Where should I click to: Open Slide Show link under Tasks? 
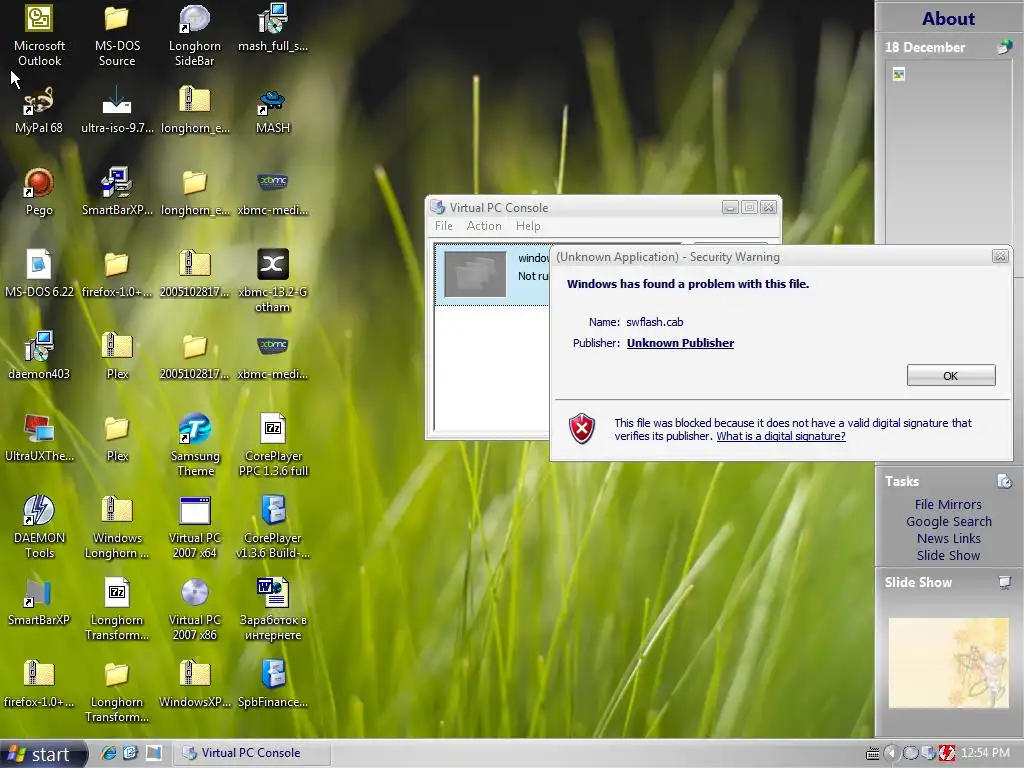click(948, 555)
